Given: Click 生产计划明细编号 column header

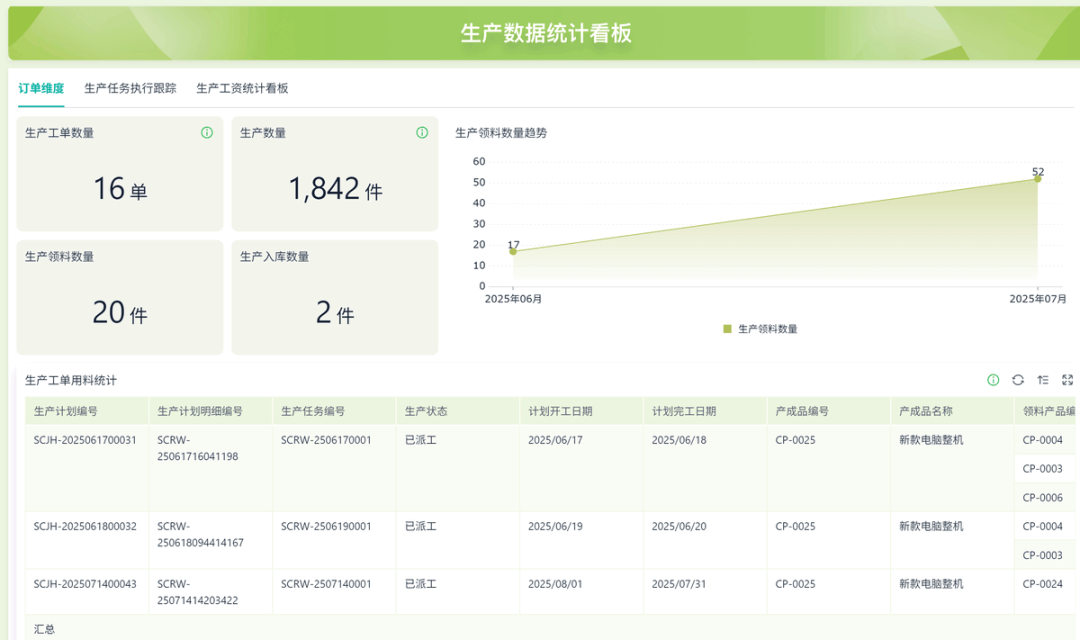Looking at the screenshot, I should (x=211, y=411).
